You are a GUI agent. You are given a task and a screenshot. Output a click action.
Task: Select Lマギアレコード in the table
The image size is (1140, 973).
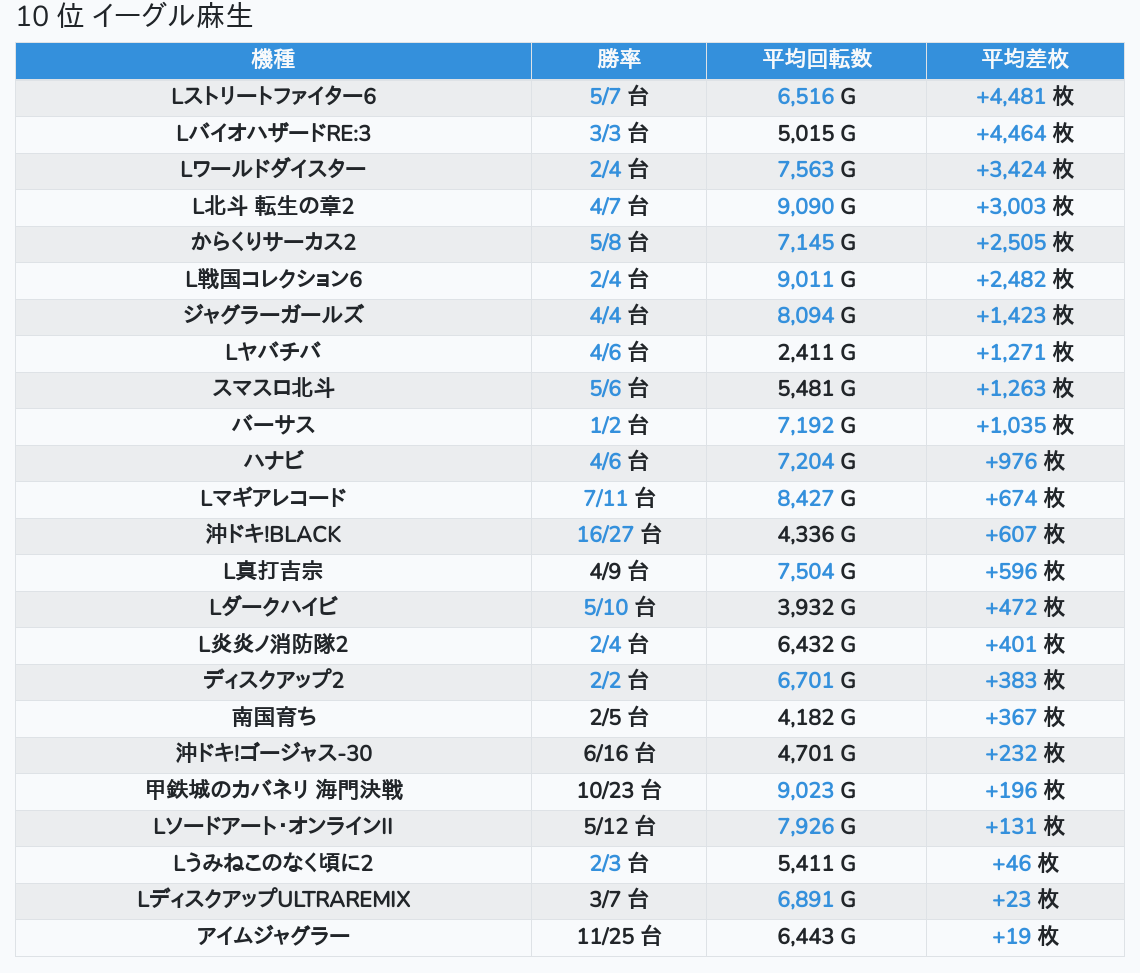273,498
